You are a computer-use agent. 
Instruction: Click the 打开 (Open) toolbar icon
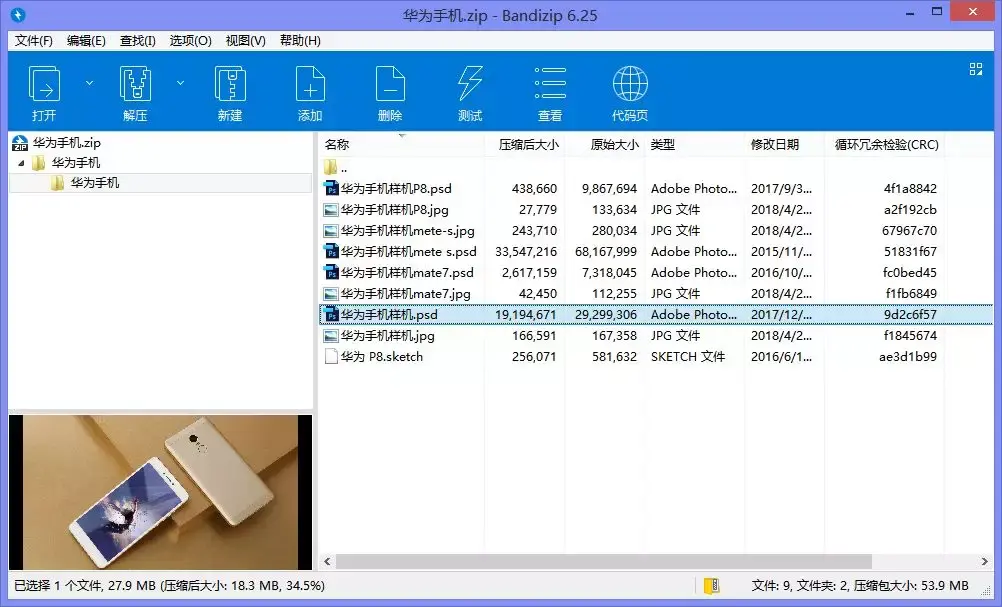click(44, 84)
